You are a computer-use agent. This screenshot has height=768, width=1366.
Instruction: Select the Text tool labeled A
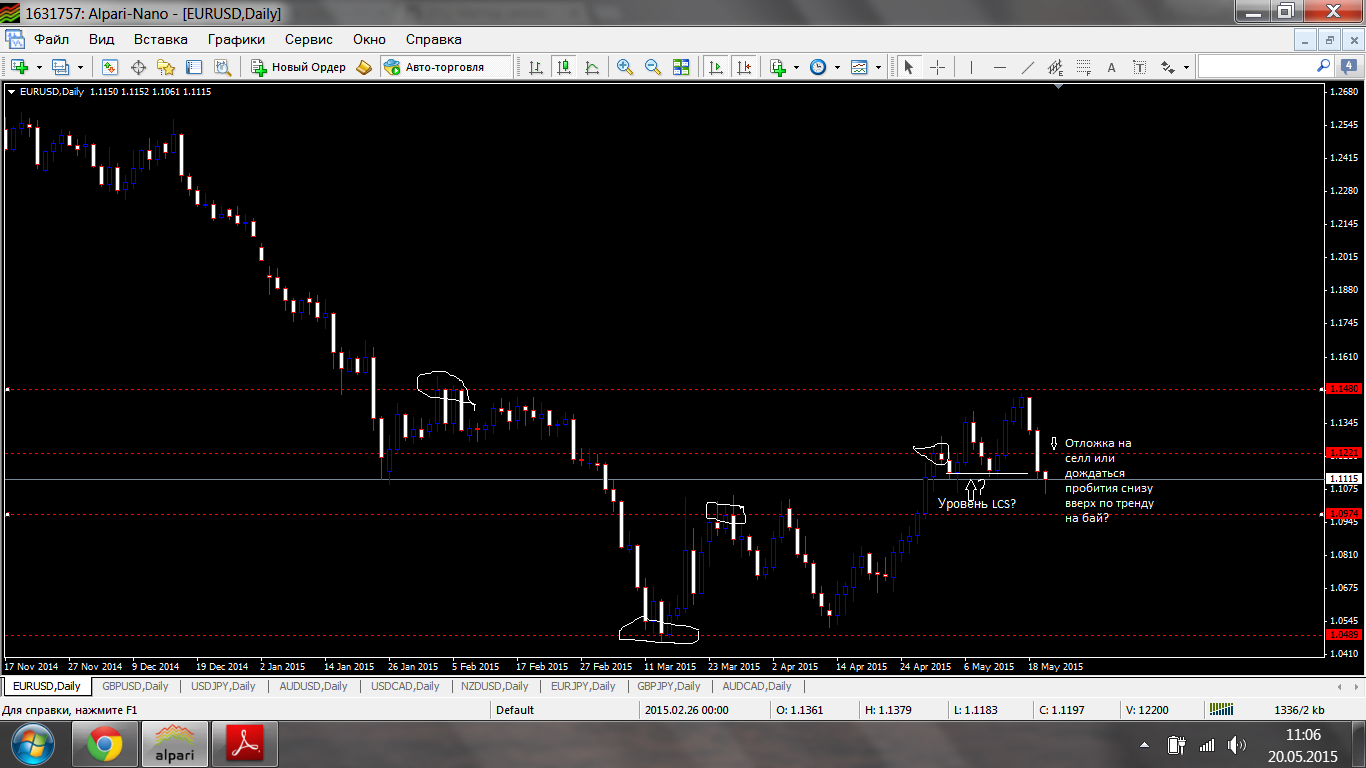pos(1111,67)
